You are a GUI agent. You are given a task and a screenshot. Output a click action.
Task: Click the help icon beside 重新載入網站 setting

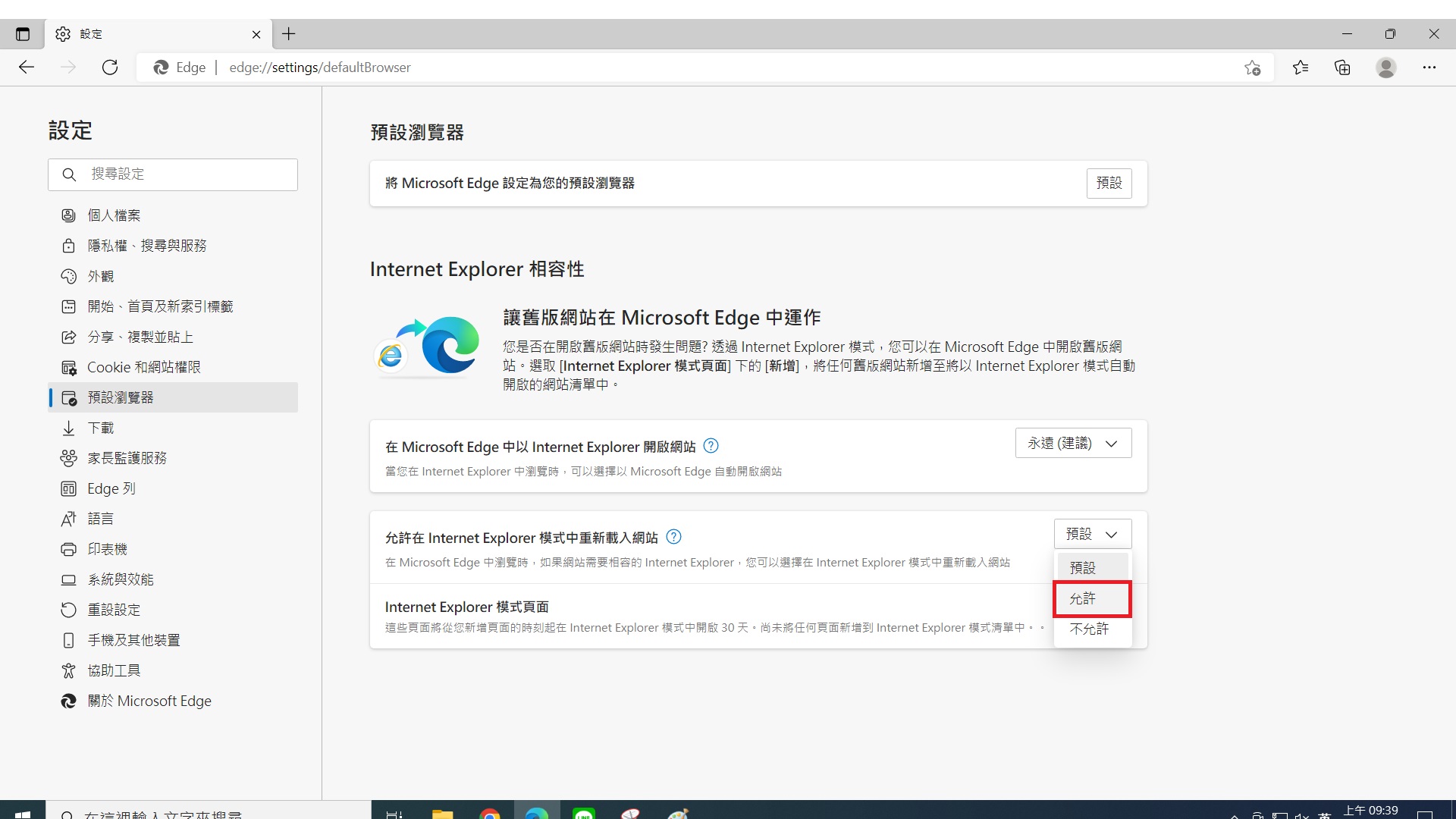click(x=673, y=537)
